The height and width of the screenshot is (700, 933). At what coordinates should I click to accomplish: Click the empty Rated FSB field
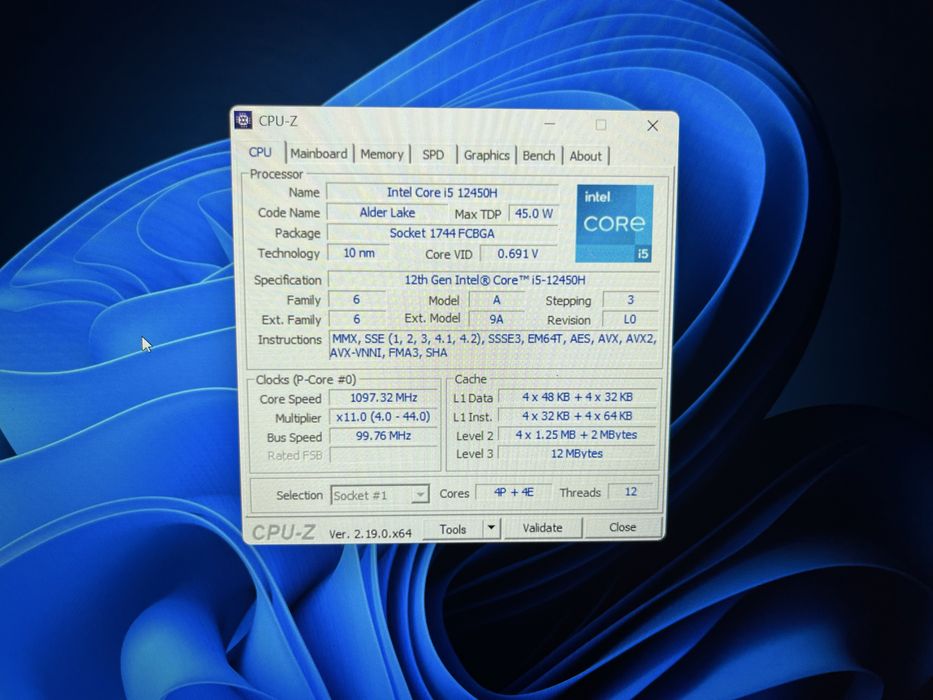383,455
